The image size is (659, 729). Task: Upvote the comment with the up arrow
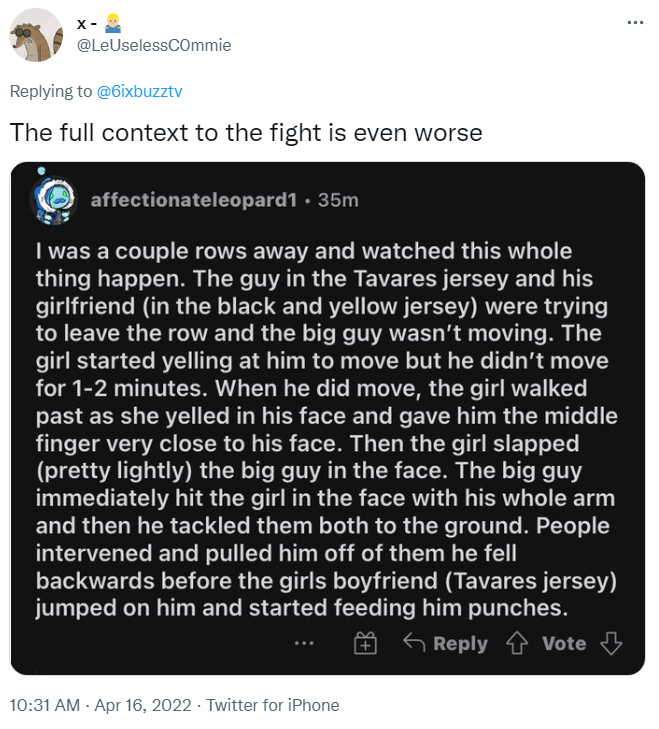[x=517, y=643]
